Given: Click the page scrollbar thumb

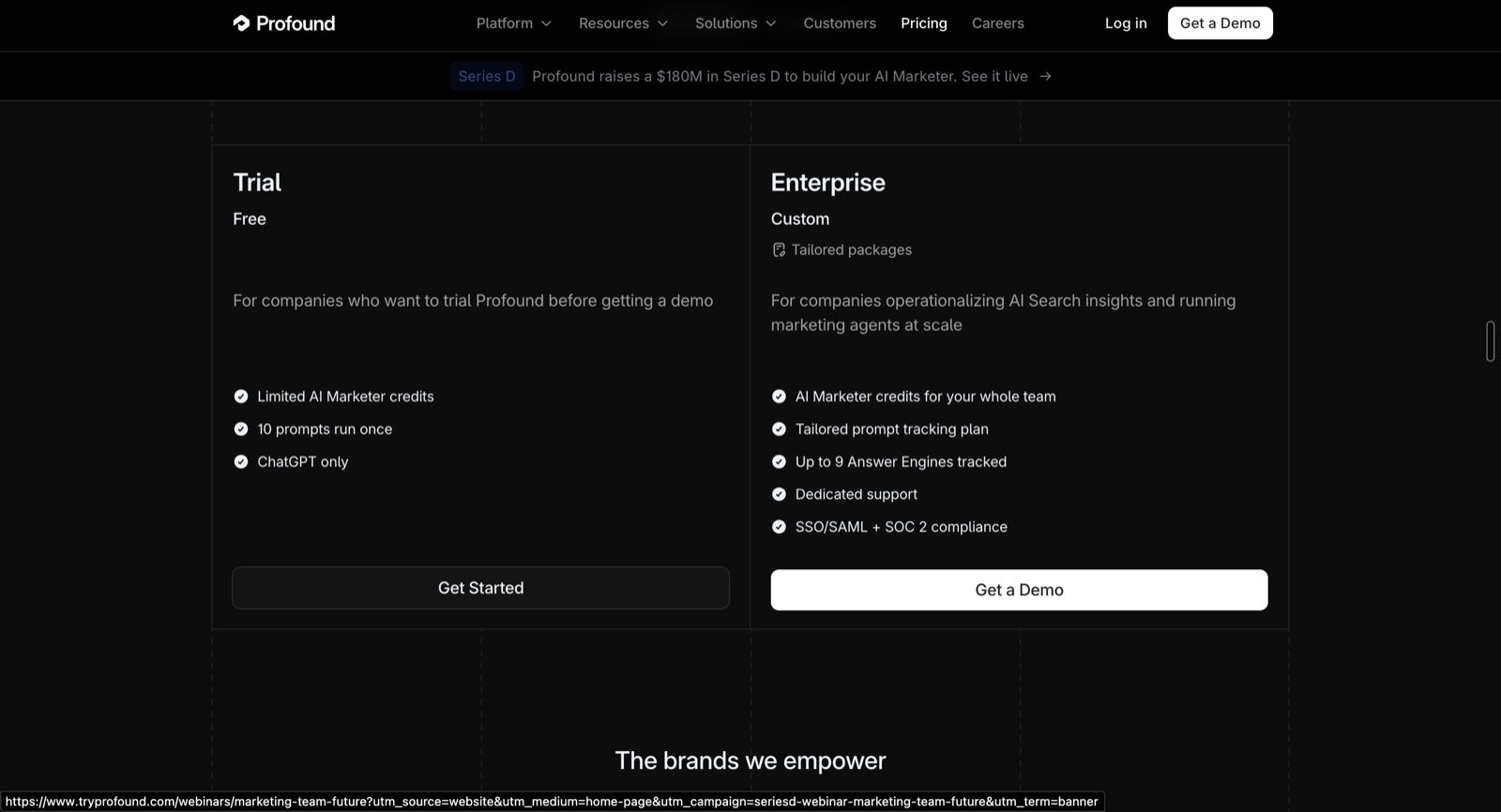Looking at the screenshot, I should [x=1490, y=341].
